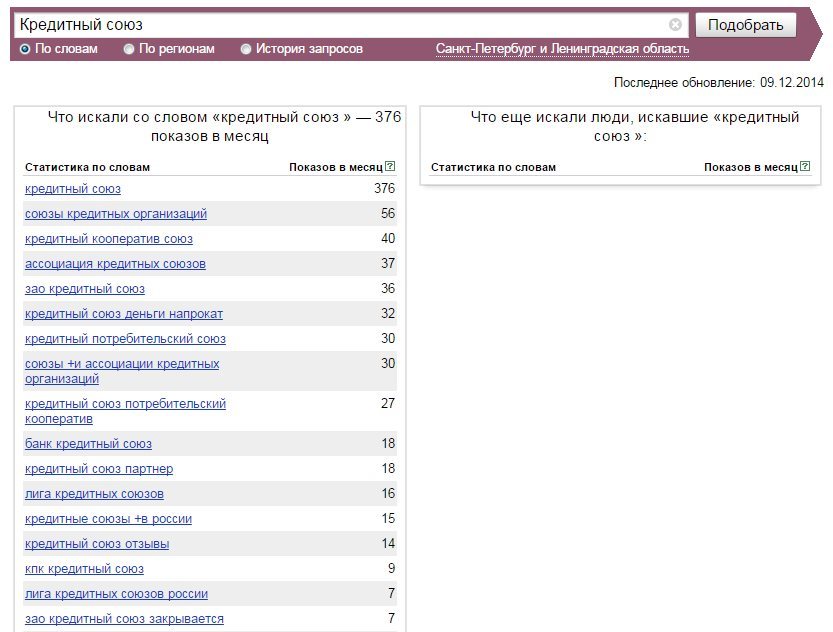Click the value 56 for 'союзы кредитных организаций'
Screen dimensions: 833x632
(388, 213)
